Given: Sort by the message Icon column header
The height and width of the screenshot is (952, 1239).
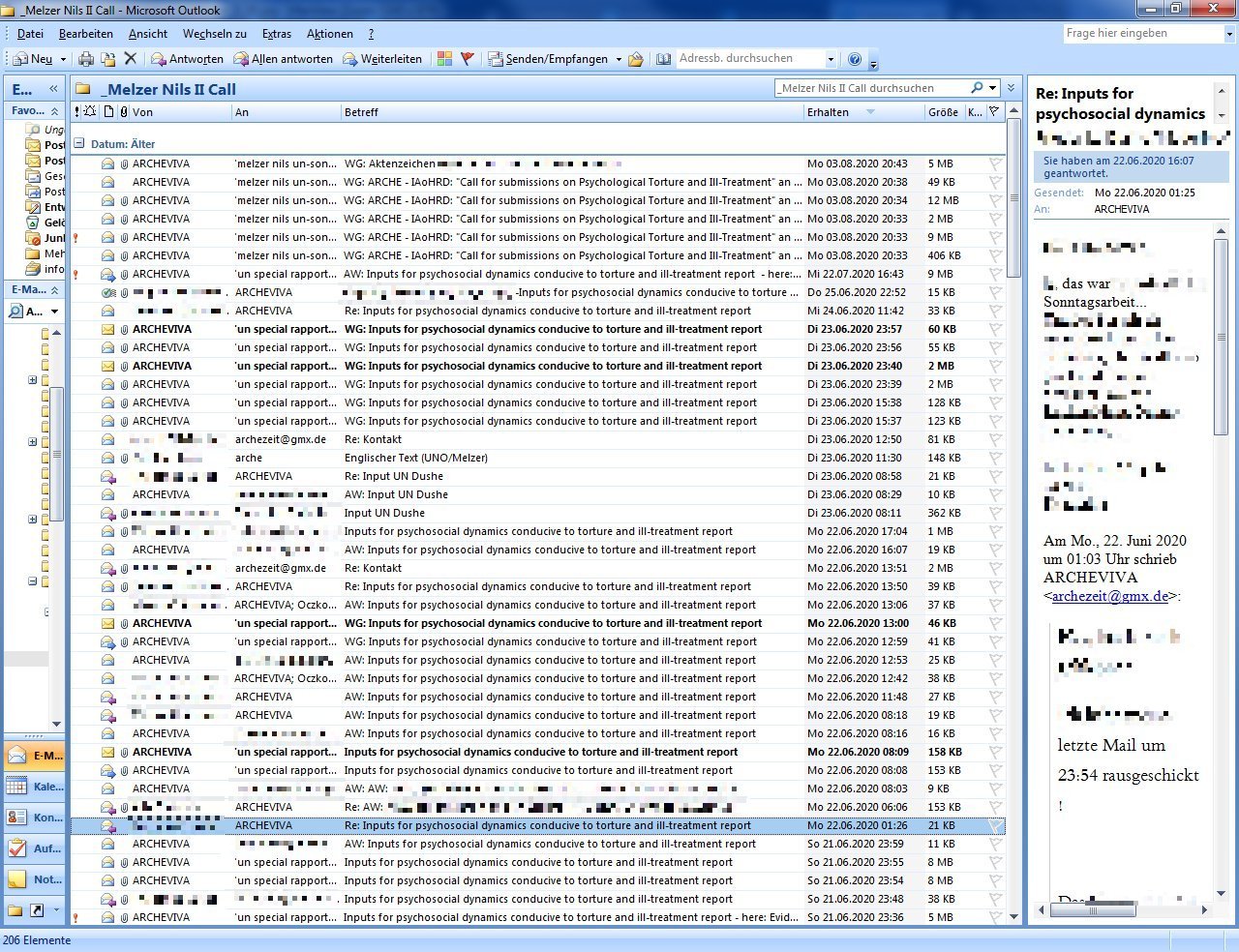Looking at the screenshot, I should pyautogui.click(x=108, y=112).
